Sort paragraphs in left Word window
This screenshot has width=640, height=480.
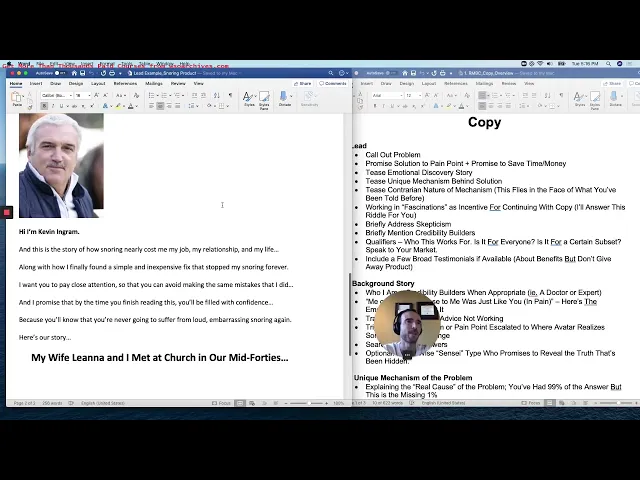pos(217,95)
